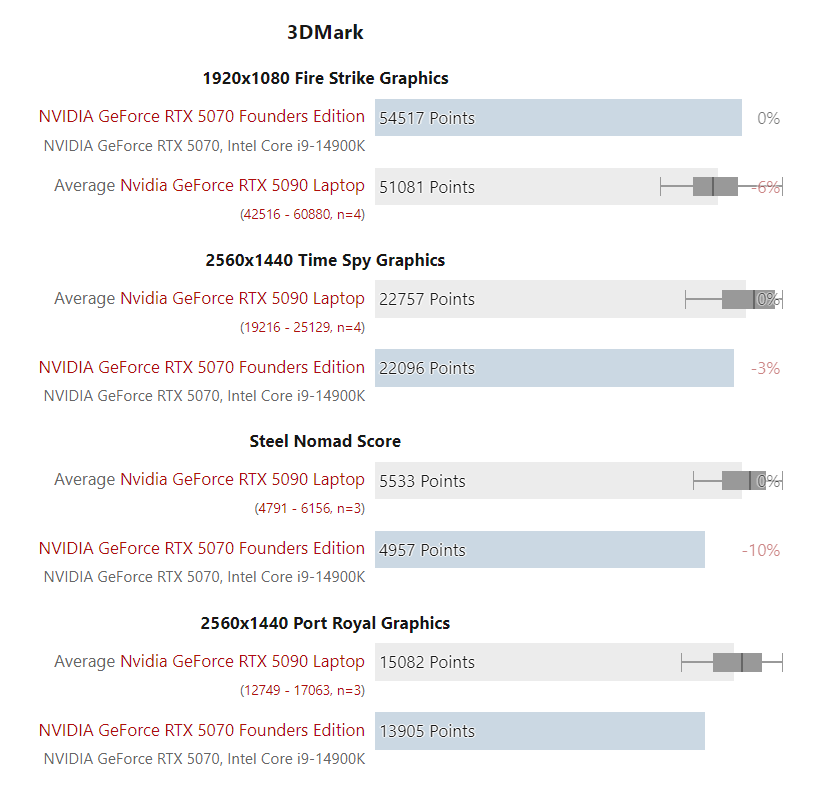Click the (12749 - 17063, n=3) range text
Screen dimensions: 840x798
(302, 690)
